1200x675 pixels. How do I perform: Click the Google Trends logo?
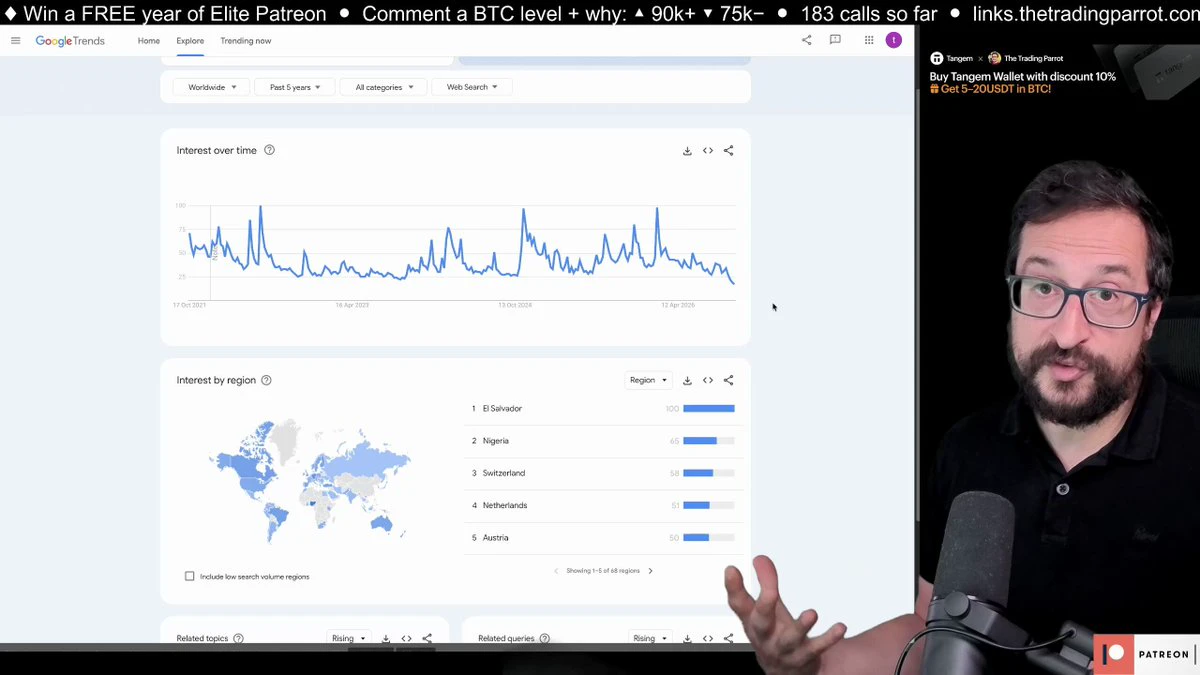70,41
